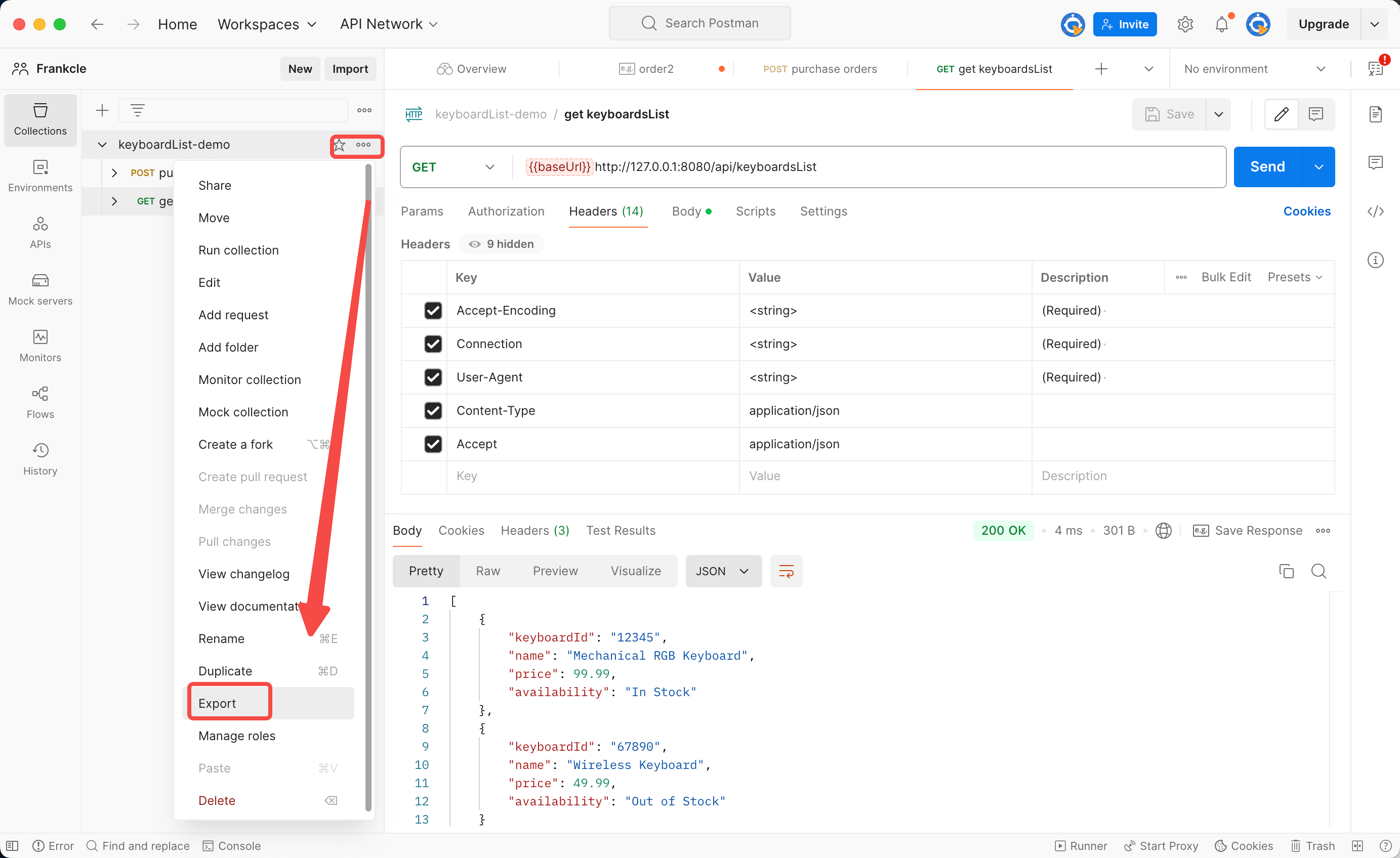Click the settings gear icon
The image size is (1400, 858).
(x=1185, y=24)
